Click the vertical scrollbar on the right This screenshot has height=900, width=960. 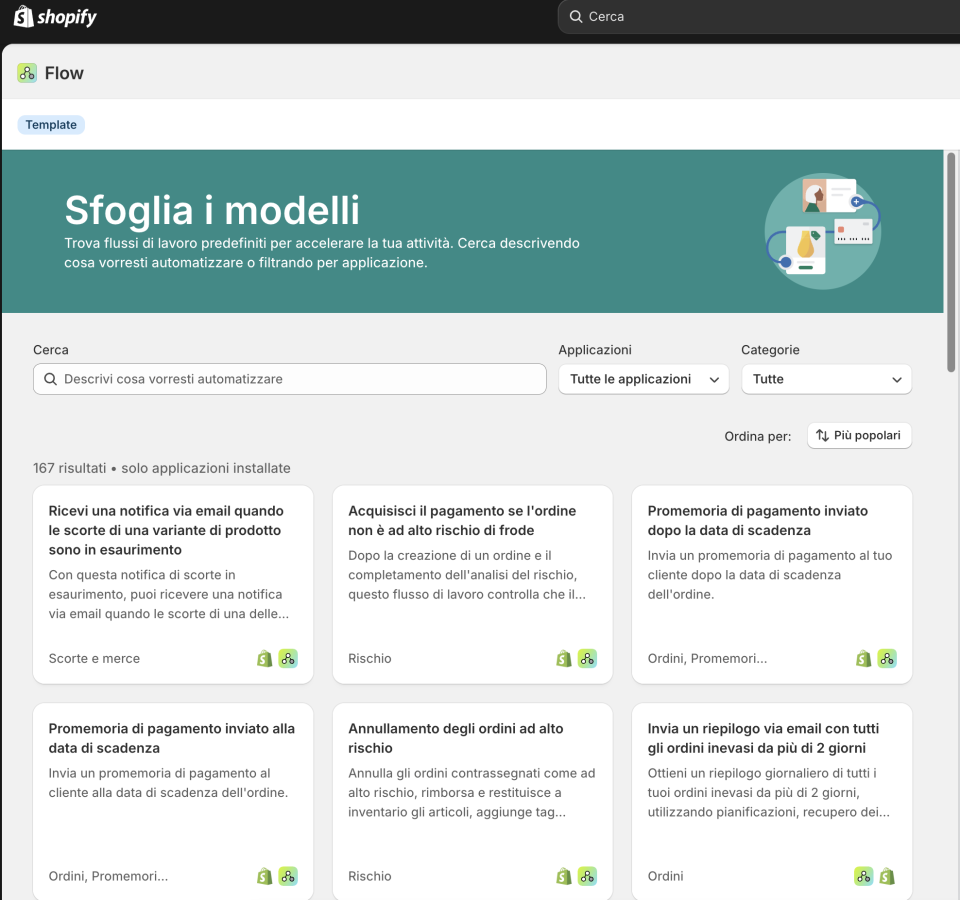[x=950, y=262]
